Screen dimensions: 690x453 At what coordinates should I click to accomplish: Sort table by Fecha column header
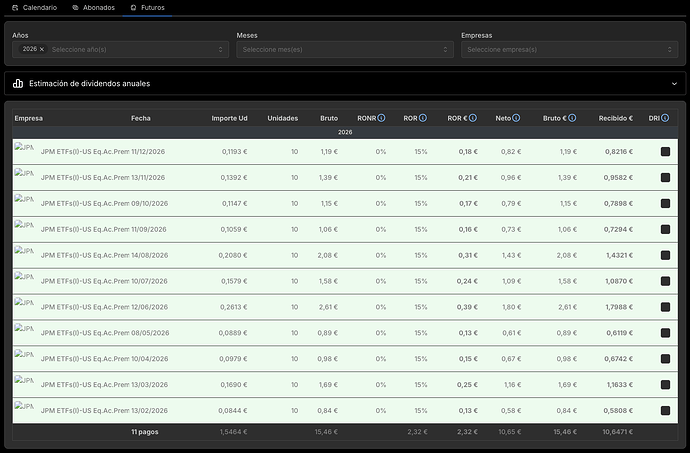point(140,118)
